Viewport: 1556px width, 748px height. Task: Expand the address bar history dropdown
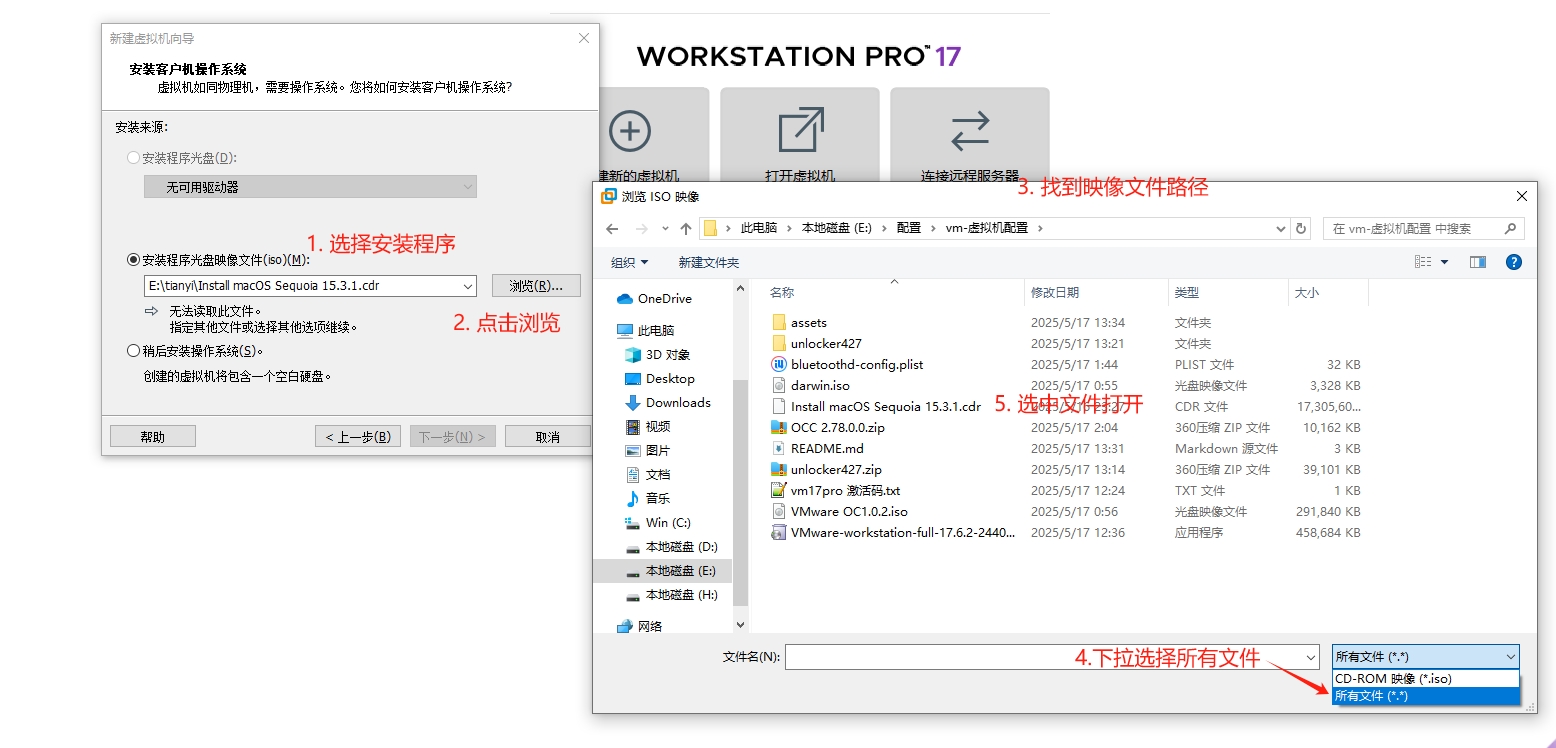tap(1281, 228)
